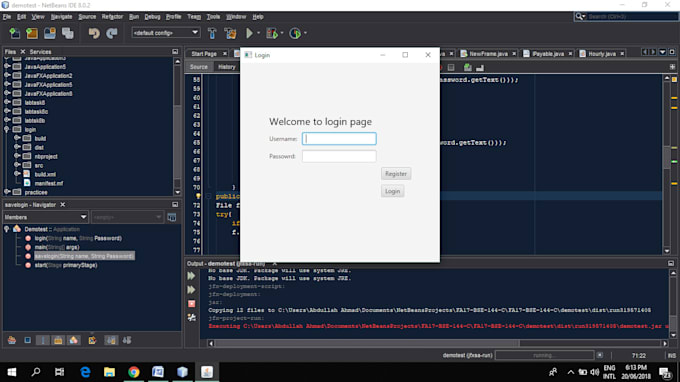This screenshot has width=680, height=382.
Task: Click the Build Project hammer icon
Action: [212, 33]
